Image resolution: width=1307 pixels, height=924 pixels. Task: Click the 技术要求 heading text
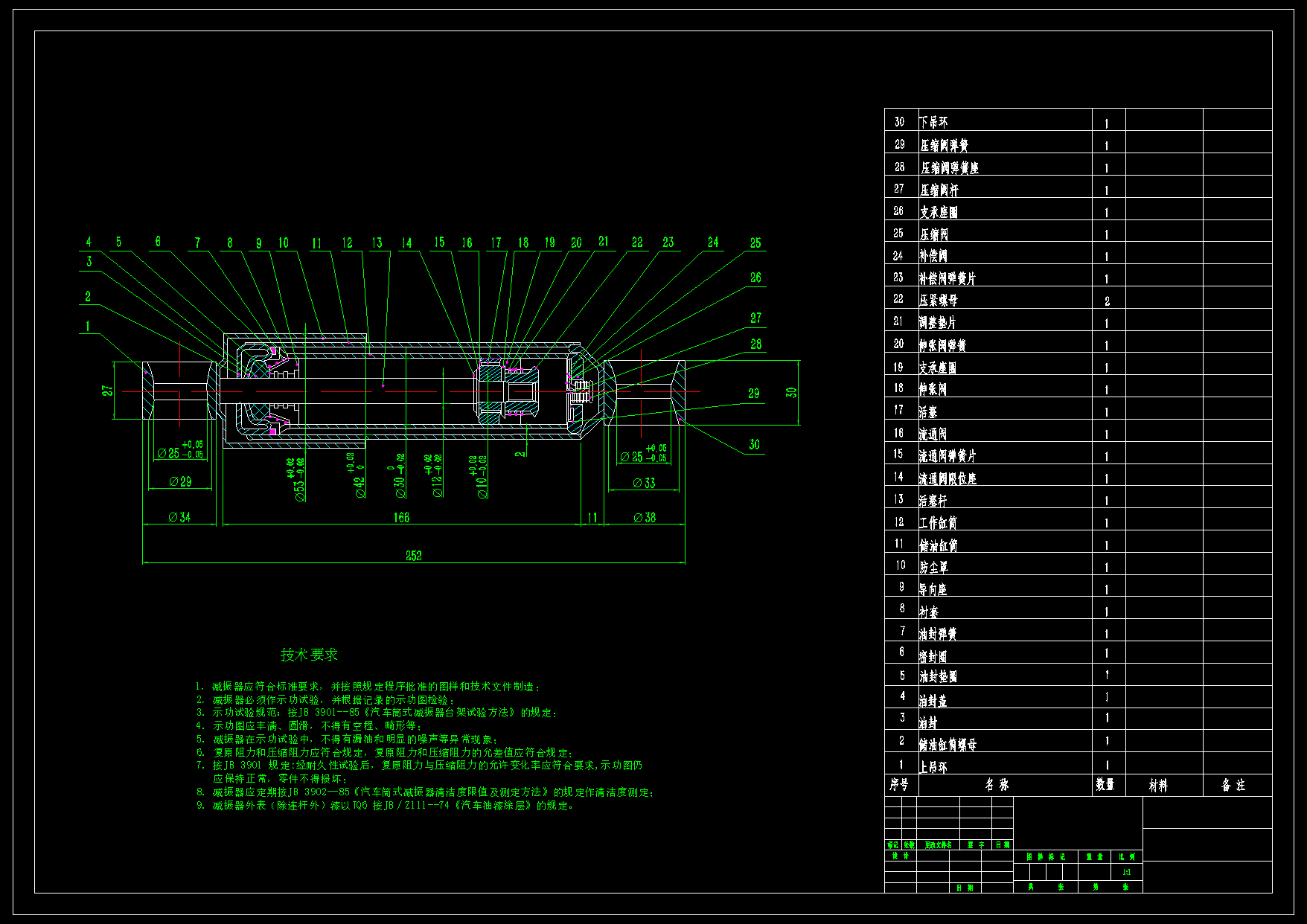tap(309, 655)
